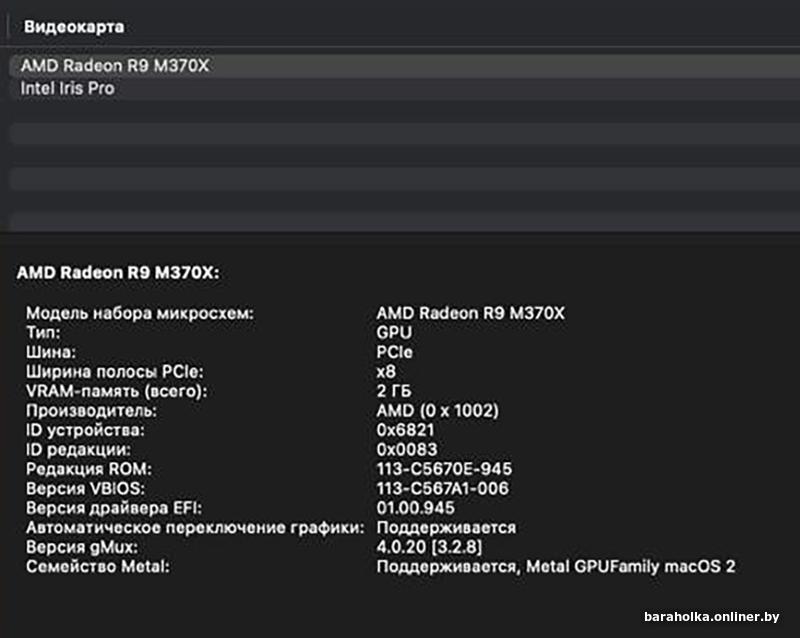
Task: Click the chipset model value AMD Radeon R9 M370X
Action: [470, 313]
